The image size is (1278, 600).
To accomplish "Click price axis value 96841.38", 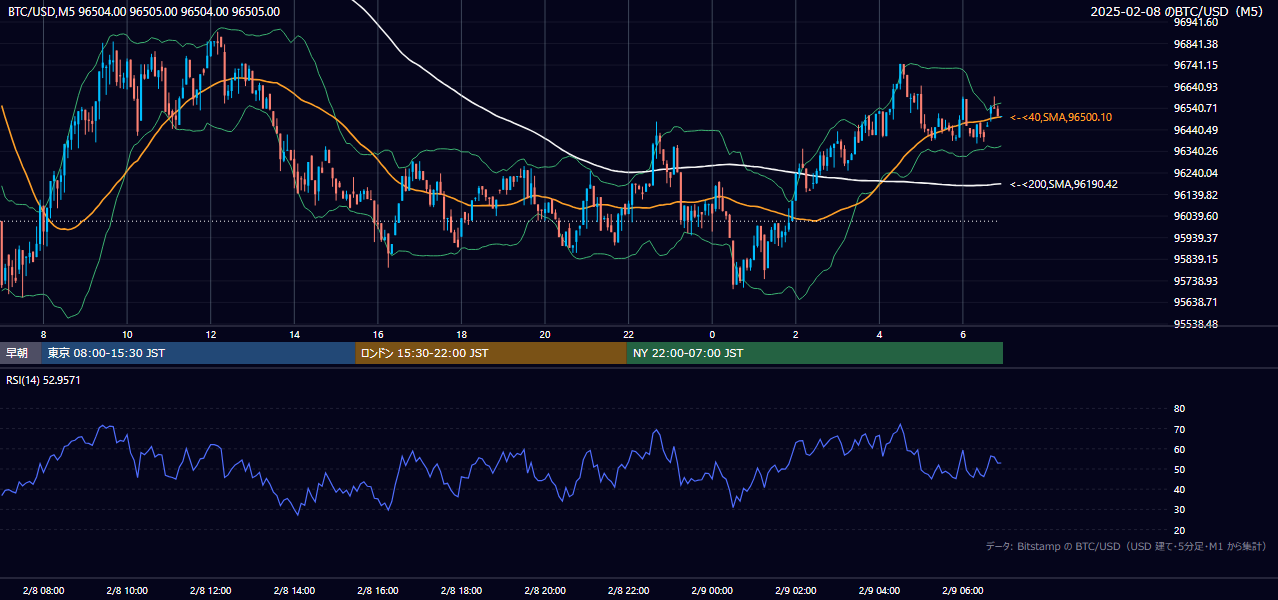I will [1196, 44].
